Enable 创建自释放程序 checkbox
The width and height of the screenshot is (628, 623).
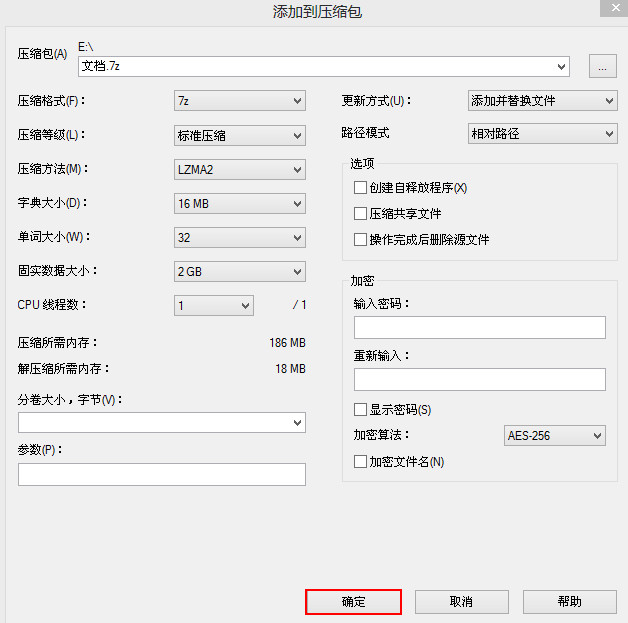360,187
